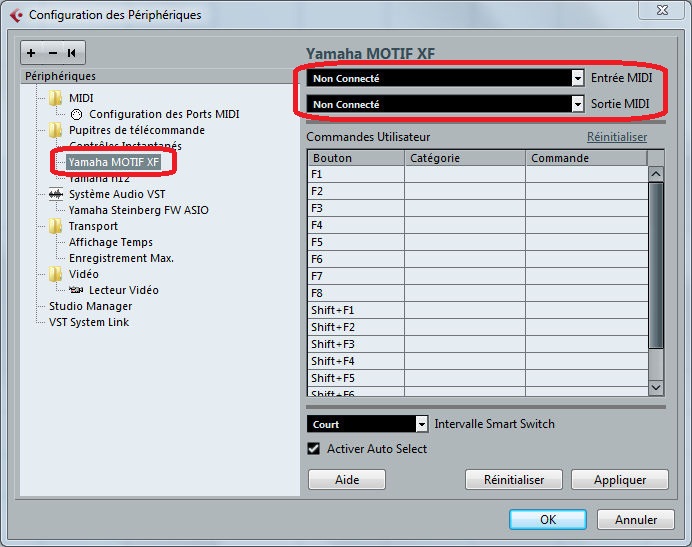
Task: Open the Entrée MIDI dropdown
Action: 577,78
